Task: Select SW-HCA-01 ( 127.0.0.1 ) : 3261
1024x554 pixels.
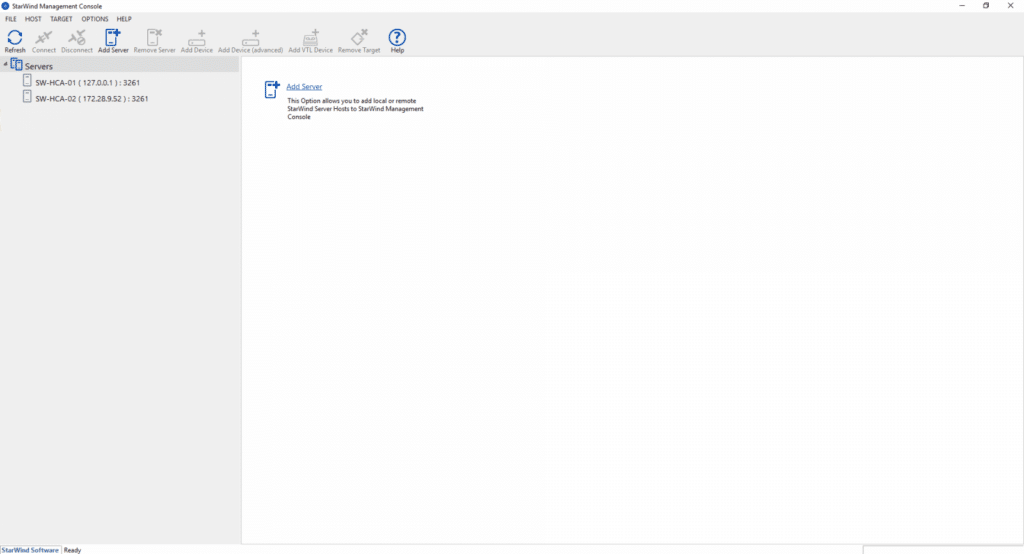Action: pyautogui.click(x=88, y=83)
